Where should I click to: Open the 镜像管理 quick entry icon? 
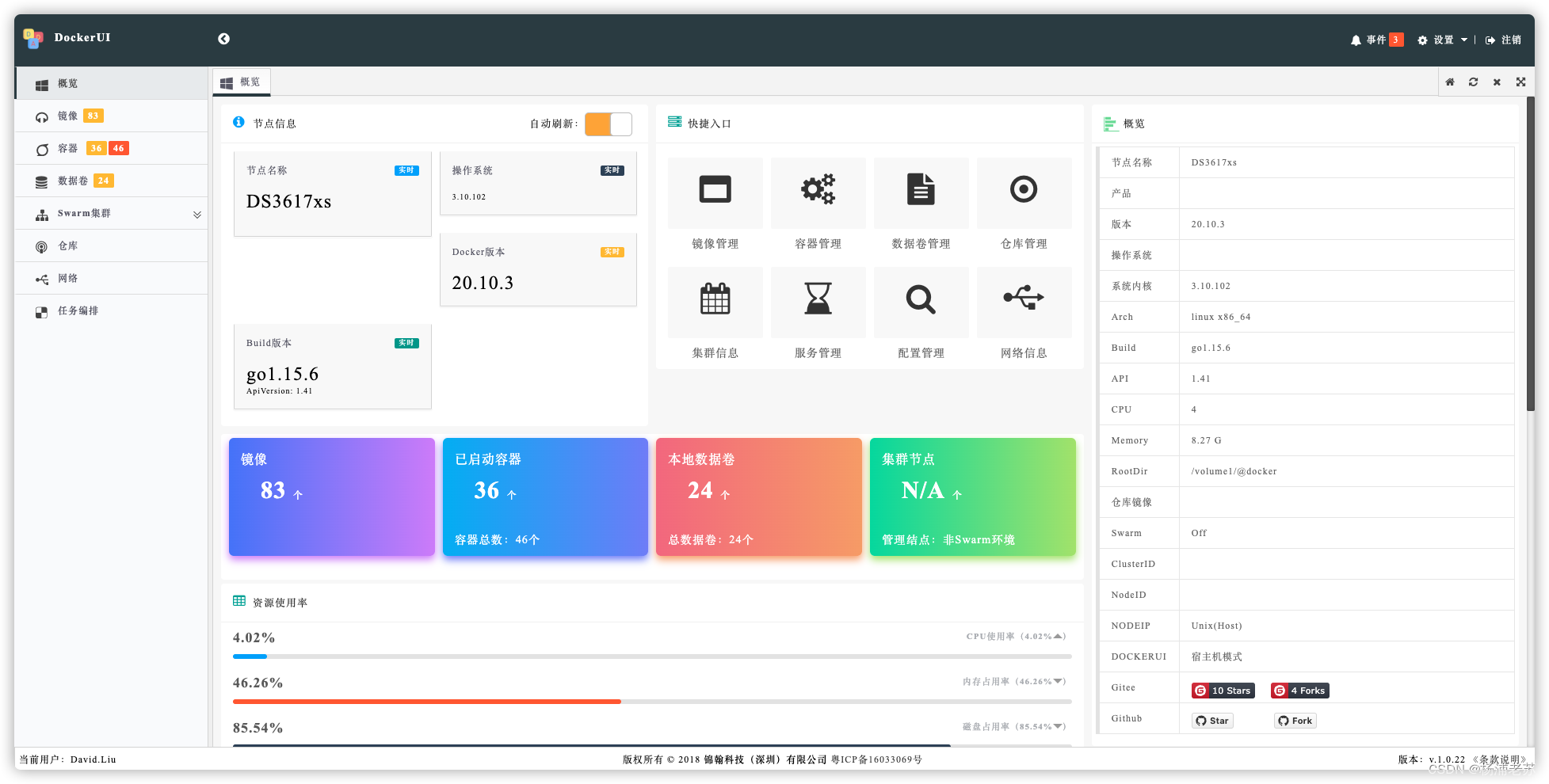pos(715,190)
